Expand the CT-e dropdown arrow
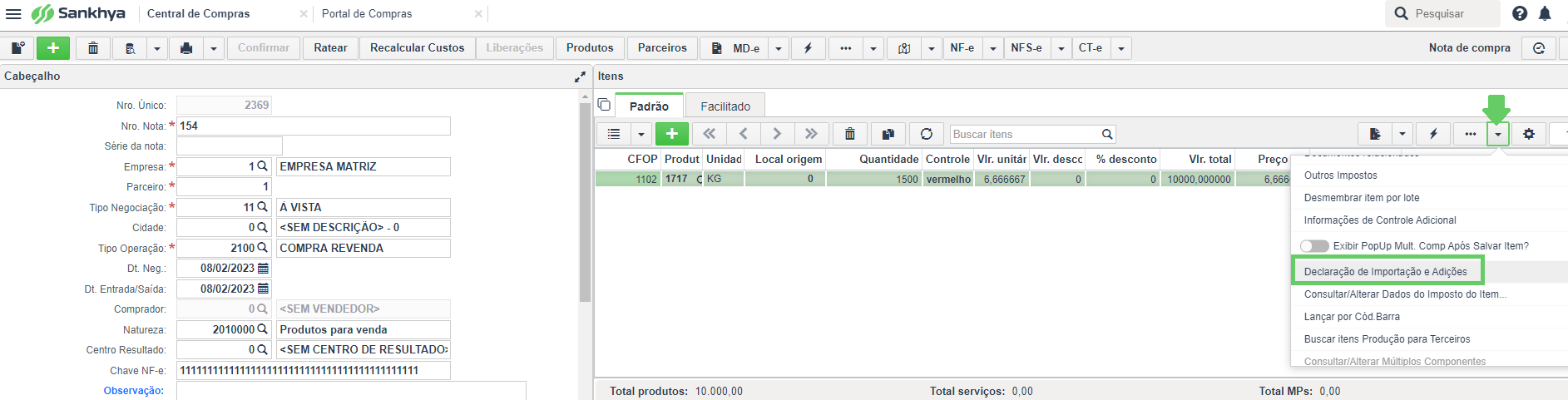Screen dimensions: 1568x400 (x=1121, y=48)
